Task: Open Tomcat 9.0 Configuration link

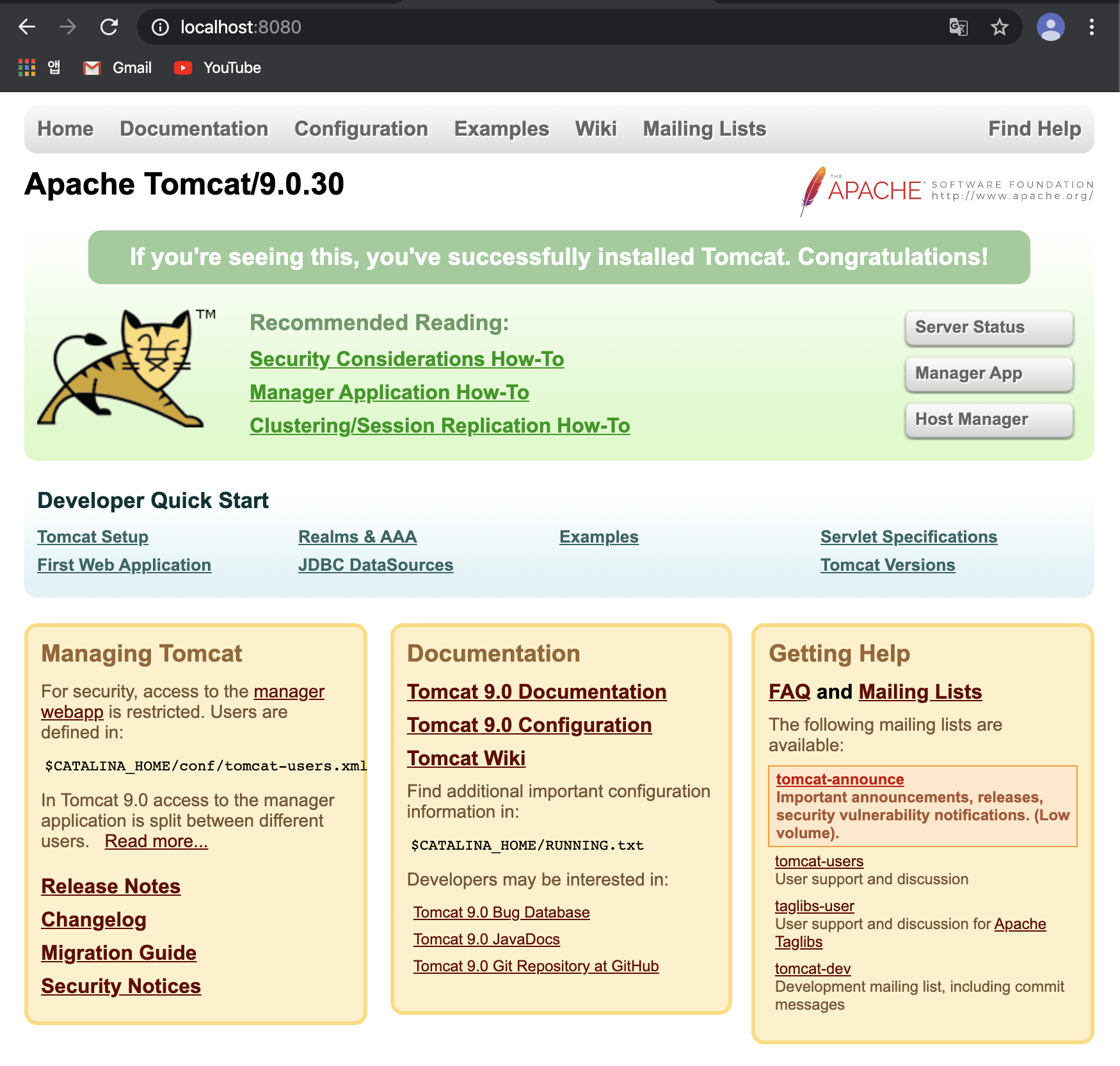Action: tap(529, 725)
